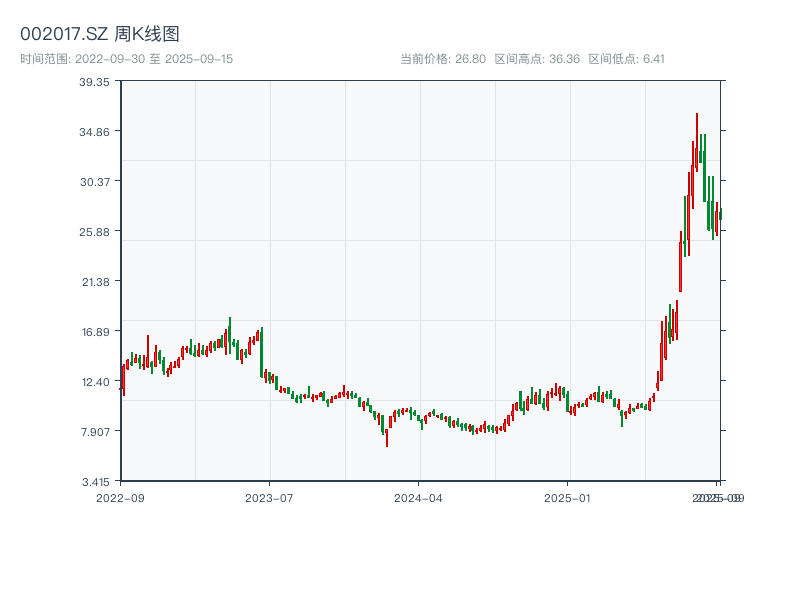
Task: Click the 002017.SZ 周K线图 chart title
Action: (x=100, y=34)
